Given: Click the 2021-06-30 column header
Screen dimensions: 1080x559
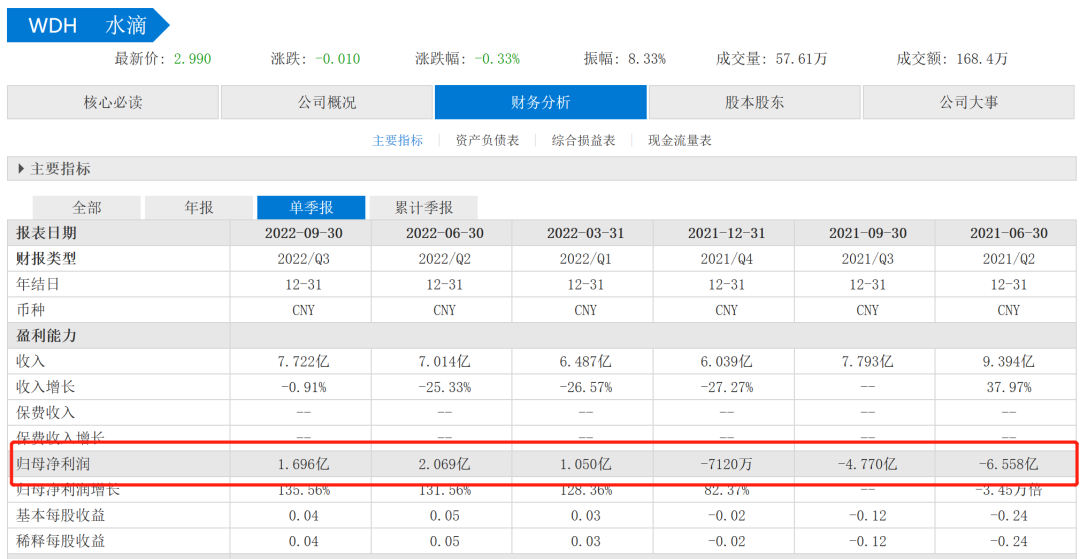Looking at the screenshot, I should click(x=1008, y=233).
